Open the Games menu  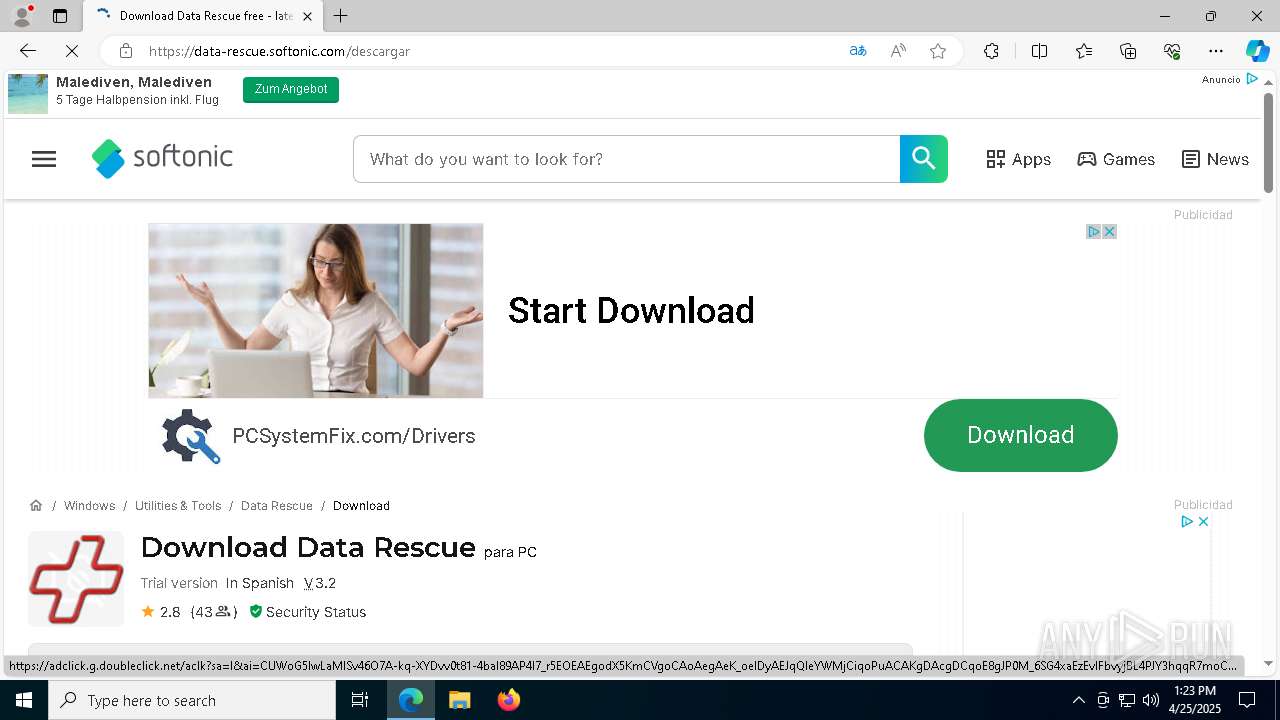(x=1116, y=159)
